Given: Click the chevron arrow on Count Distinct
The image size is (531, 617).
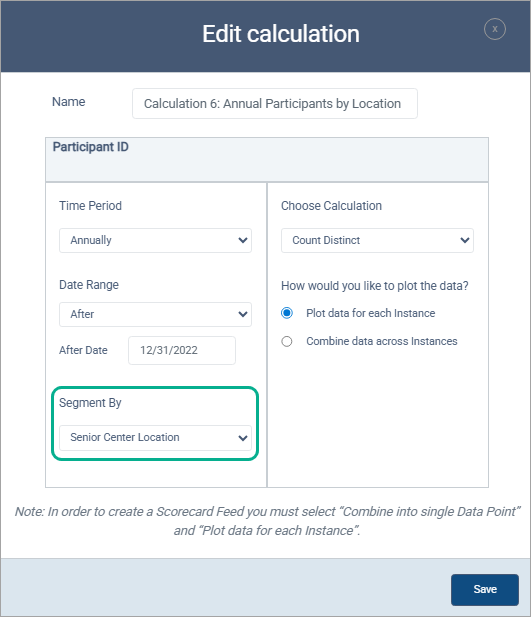Looking at the screenshot, I should (x=465, y=240).
